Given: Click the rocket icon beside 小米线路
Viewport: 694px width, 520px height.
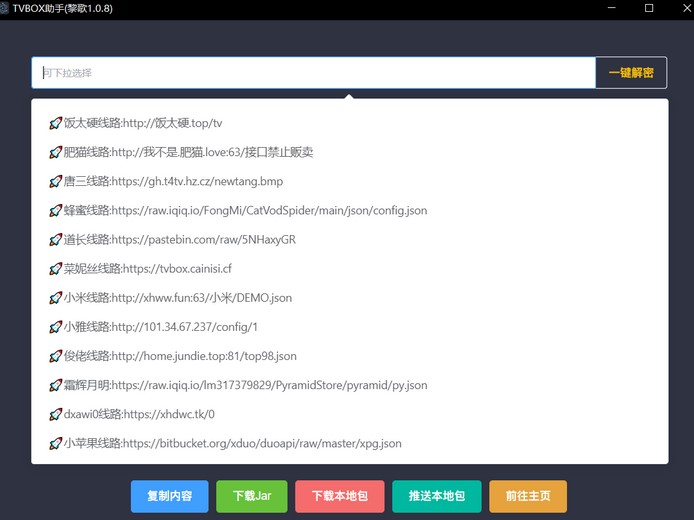Looking at the screenshot, I should 55,298.
